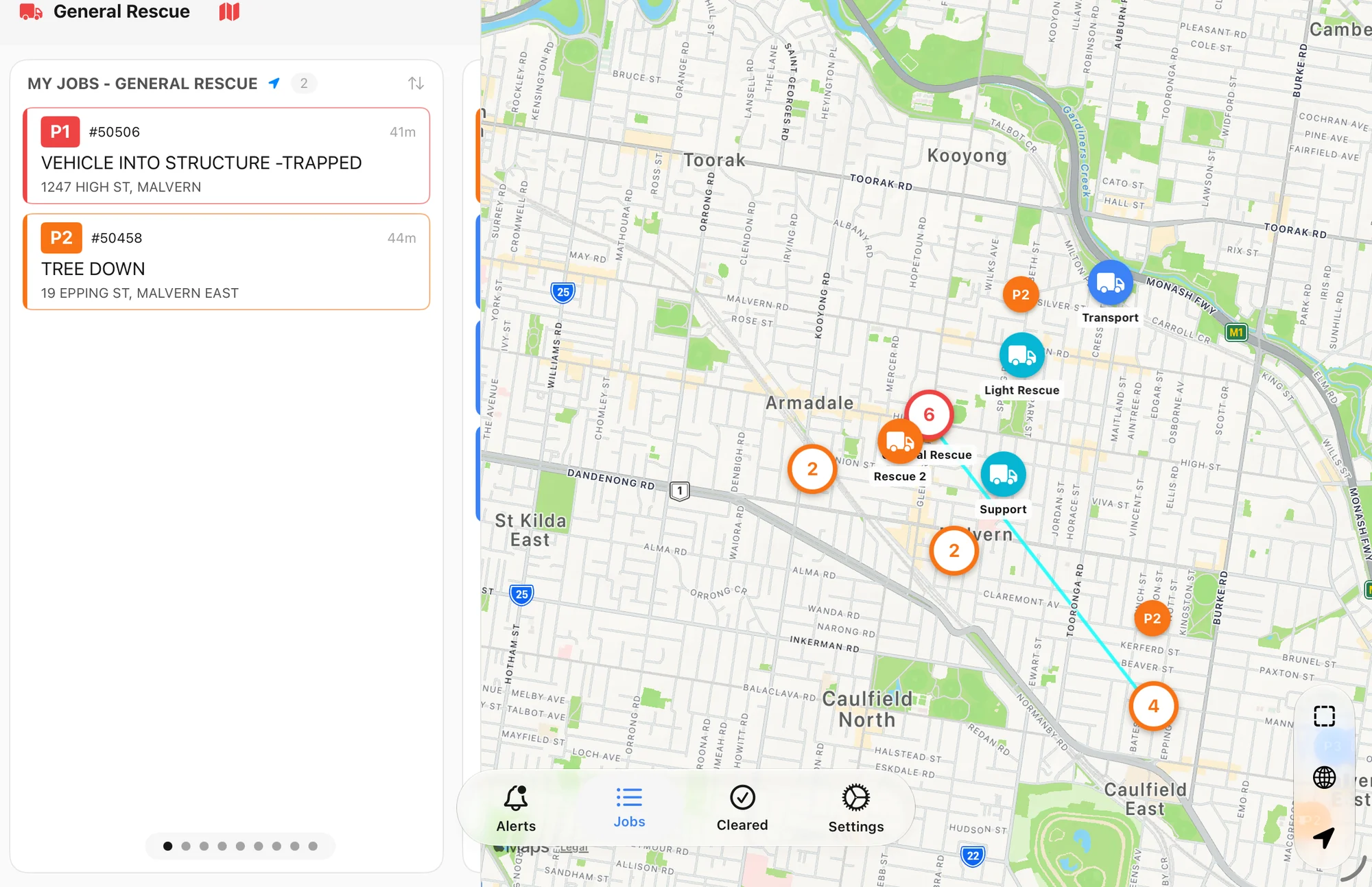Viewport: 1372px width, 887px height.
Task: Select the P2 marker near Silver St
Action: (x=1020, y=294)
